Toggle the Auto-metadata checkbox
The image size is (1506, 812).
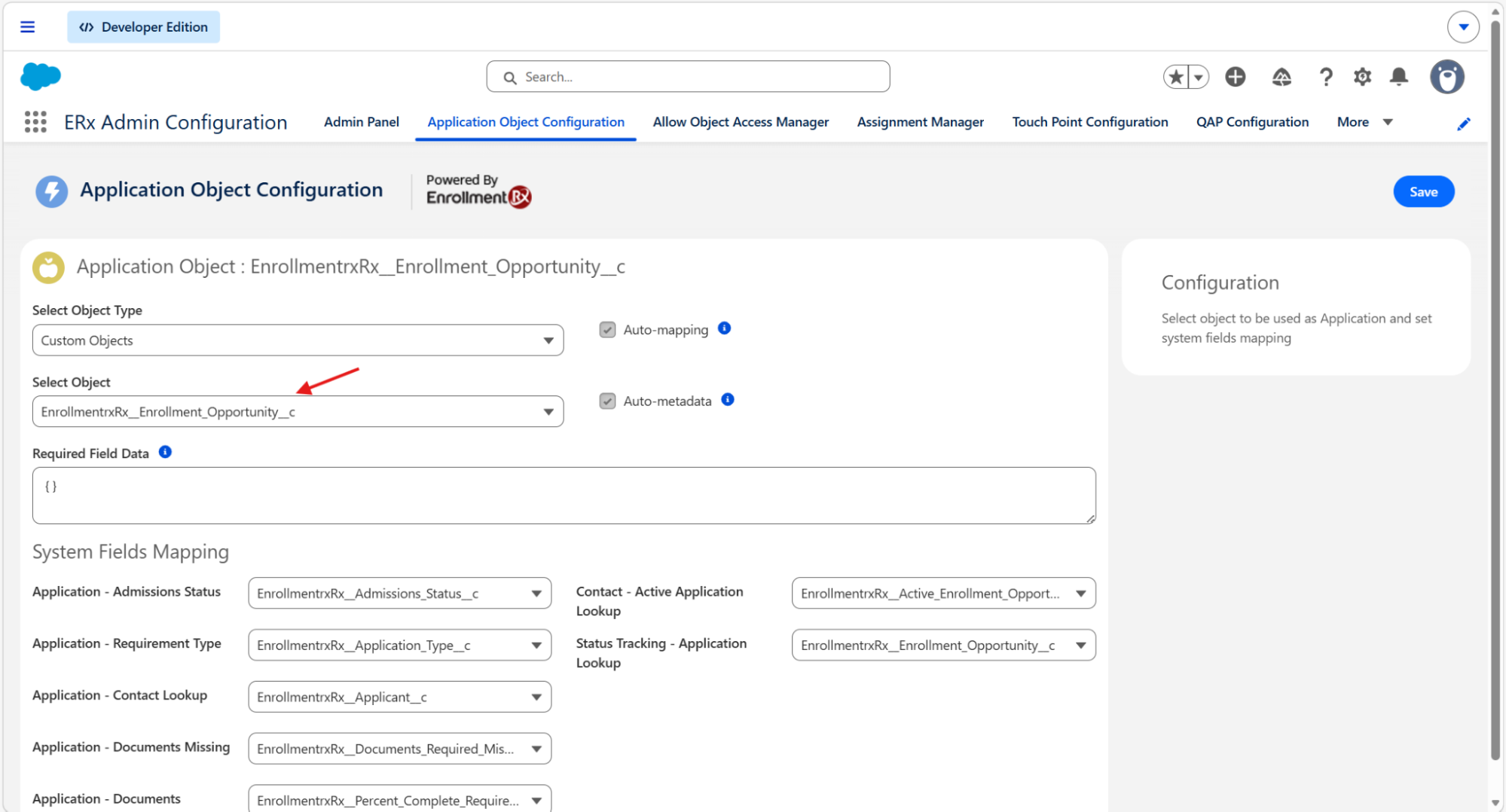click(x=607, y=401)
